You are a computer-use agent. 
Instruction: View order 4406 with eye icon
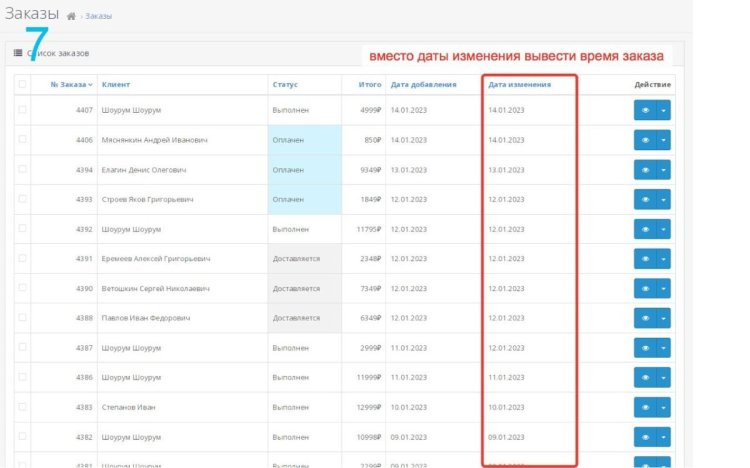click(645, 140)
